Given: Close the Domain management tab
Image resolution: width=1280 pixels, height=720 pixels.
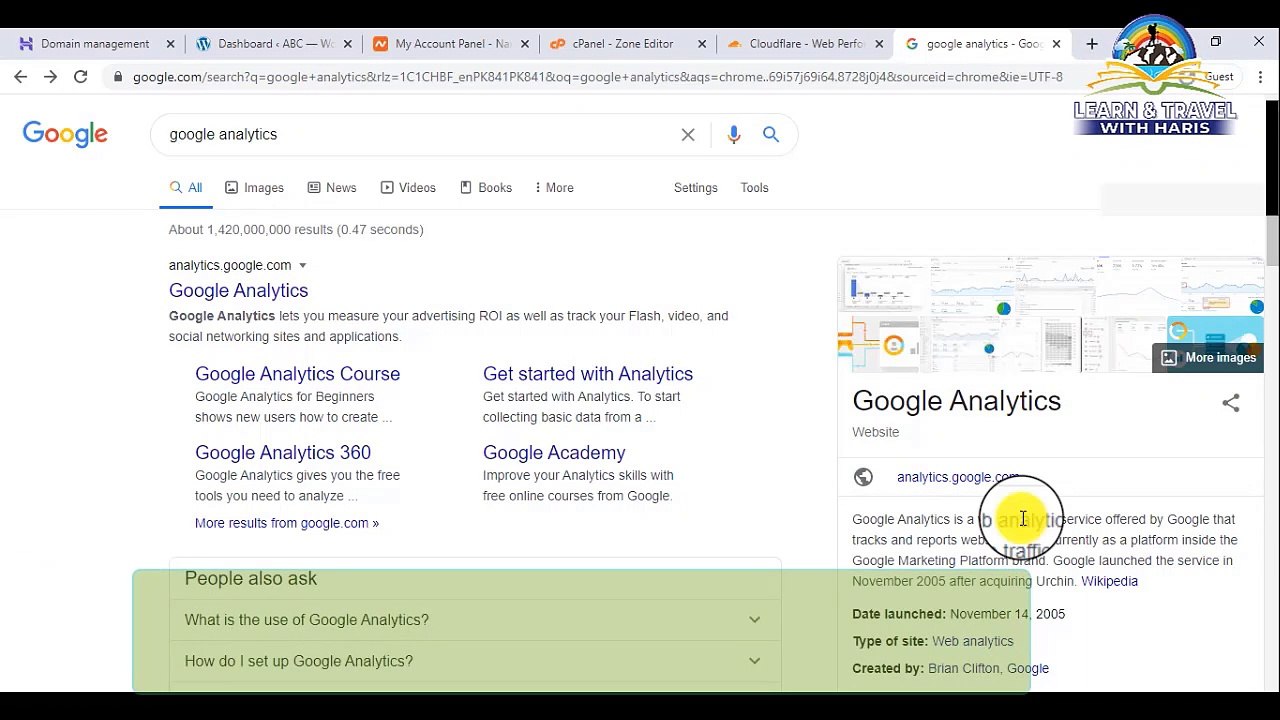Looking at the screenshot, I should (170, 44).
